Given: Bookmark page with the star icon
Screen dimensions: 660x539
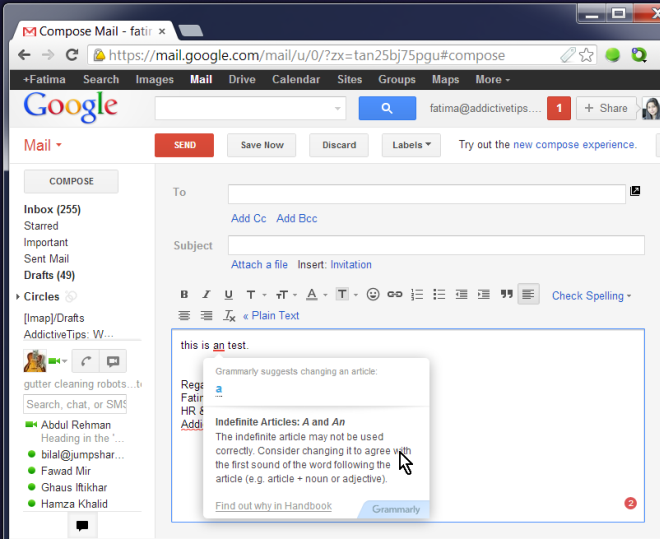Looking at the screenshot, I should 586,55.
